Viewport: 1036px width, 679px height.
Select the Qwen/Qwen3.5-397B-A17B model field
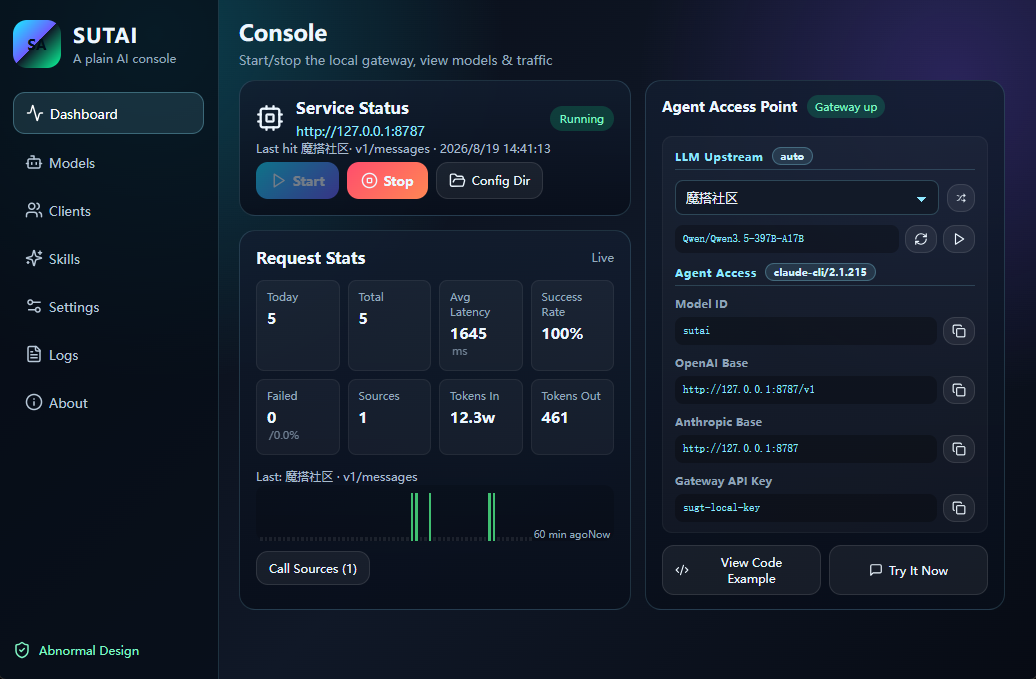tap(786, 238)
